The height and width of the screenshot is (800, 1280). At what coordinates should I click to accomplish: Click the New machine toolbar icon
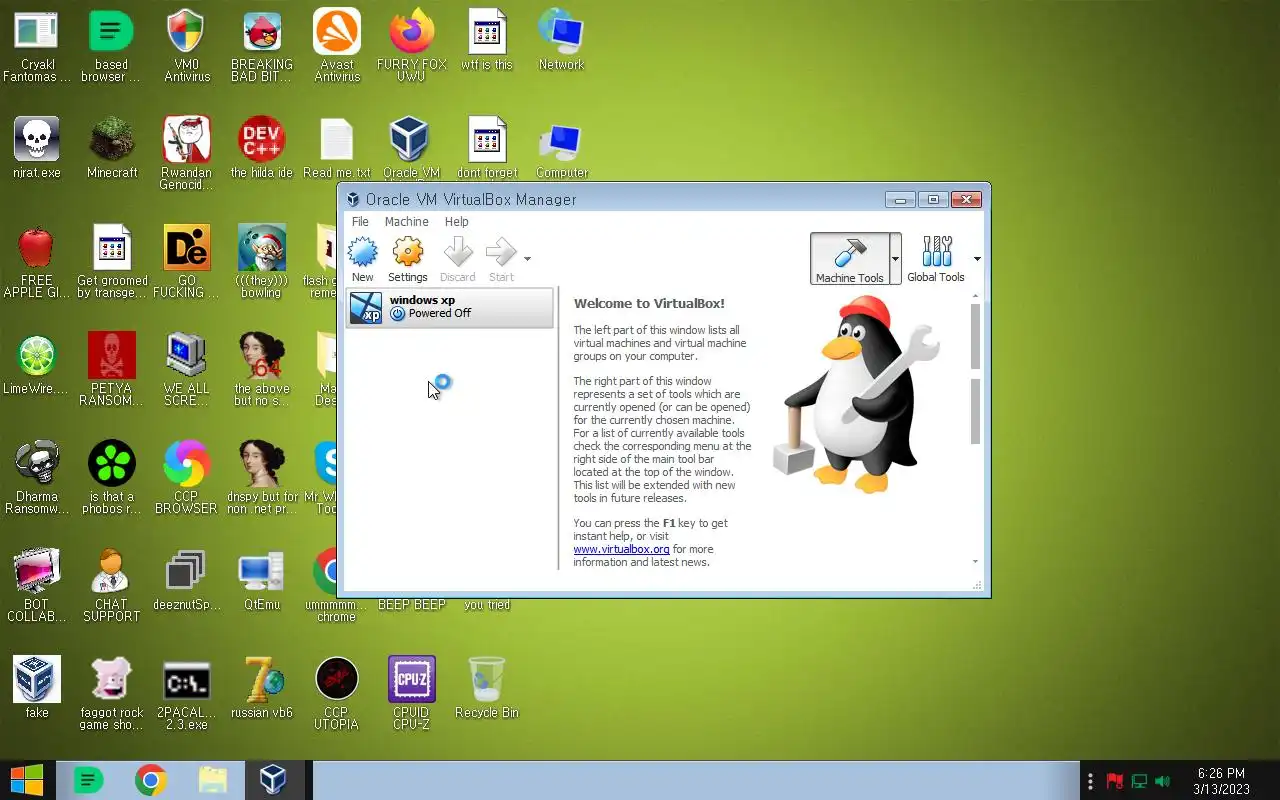point(362,252)
